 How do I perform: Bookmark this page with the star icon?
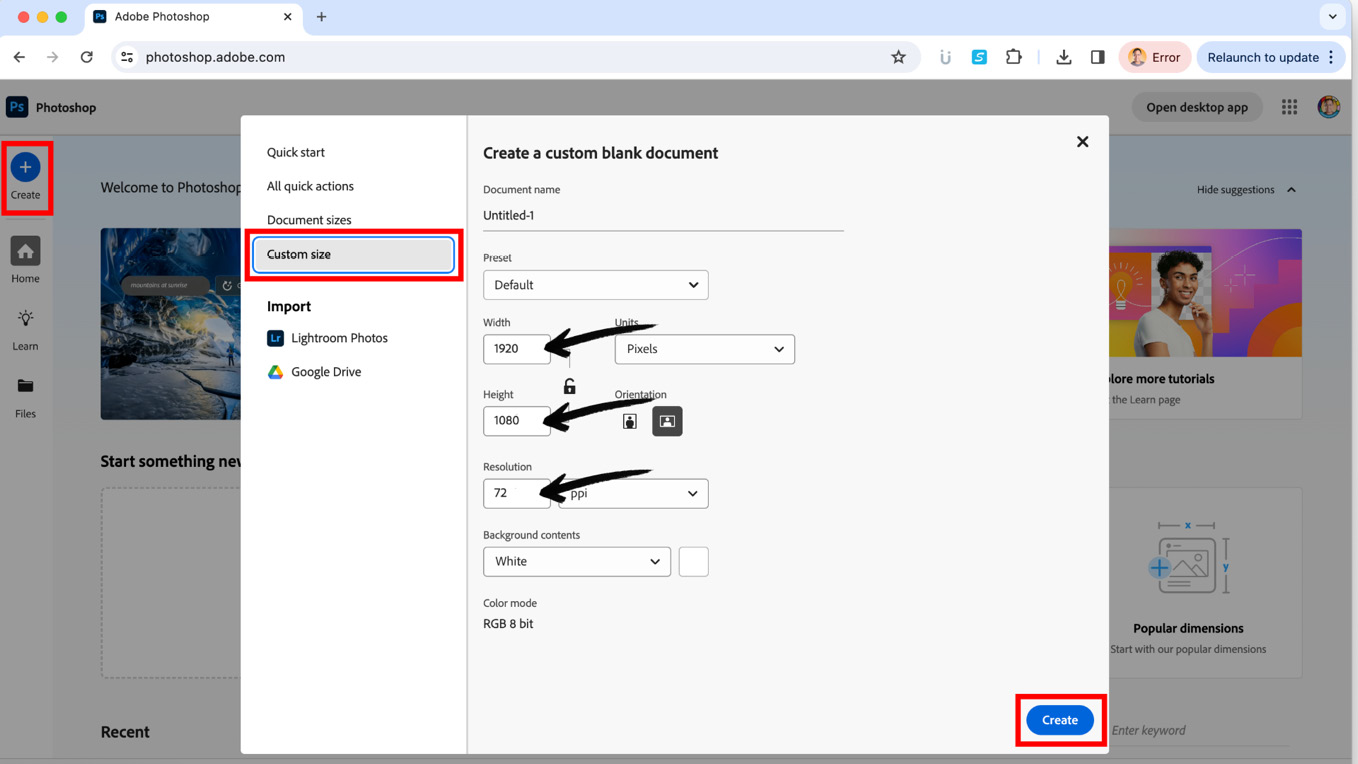898,57
